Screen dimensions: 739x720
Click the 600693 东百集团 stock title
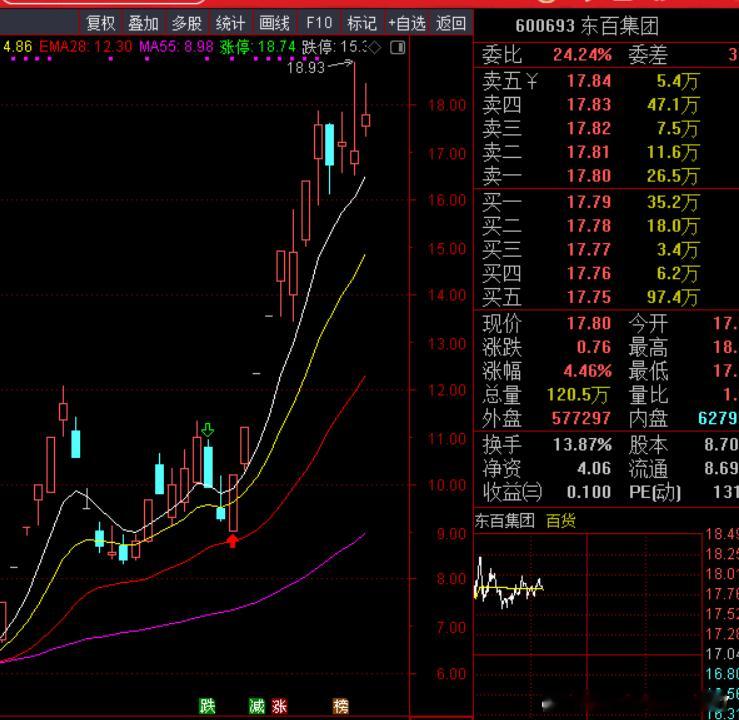[x=587, y=25]
